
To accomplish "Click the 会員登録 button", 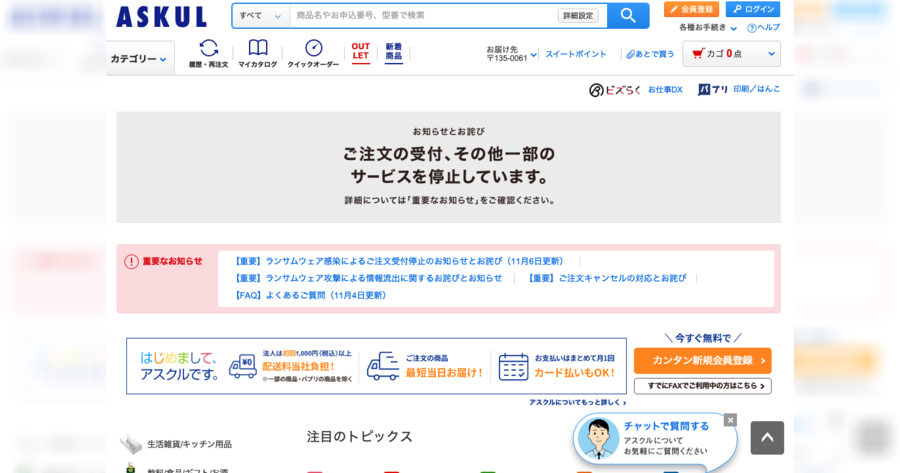I will 691,9.
